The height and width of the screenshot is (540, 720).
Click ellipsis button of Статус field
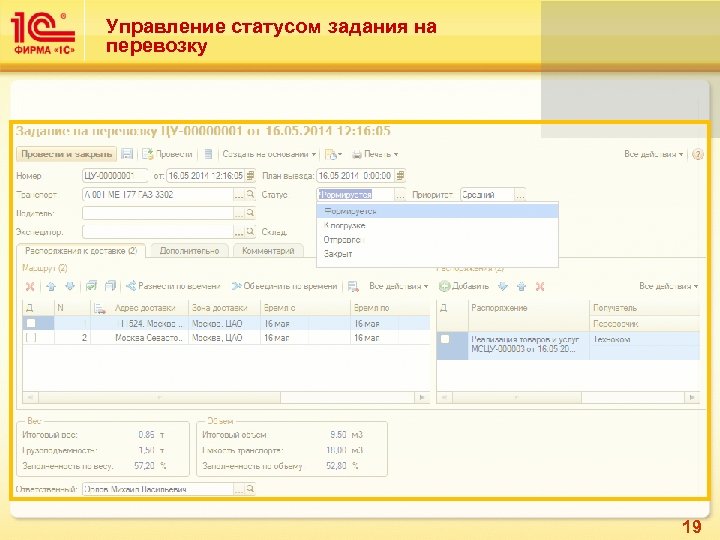[x=400, y=195]
